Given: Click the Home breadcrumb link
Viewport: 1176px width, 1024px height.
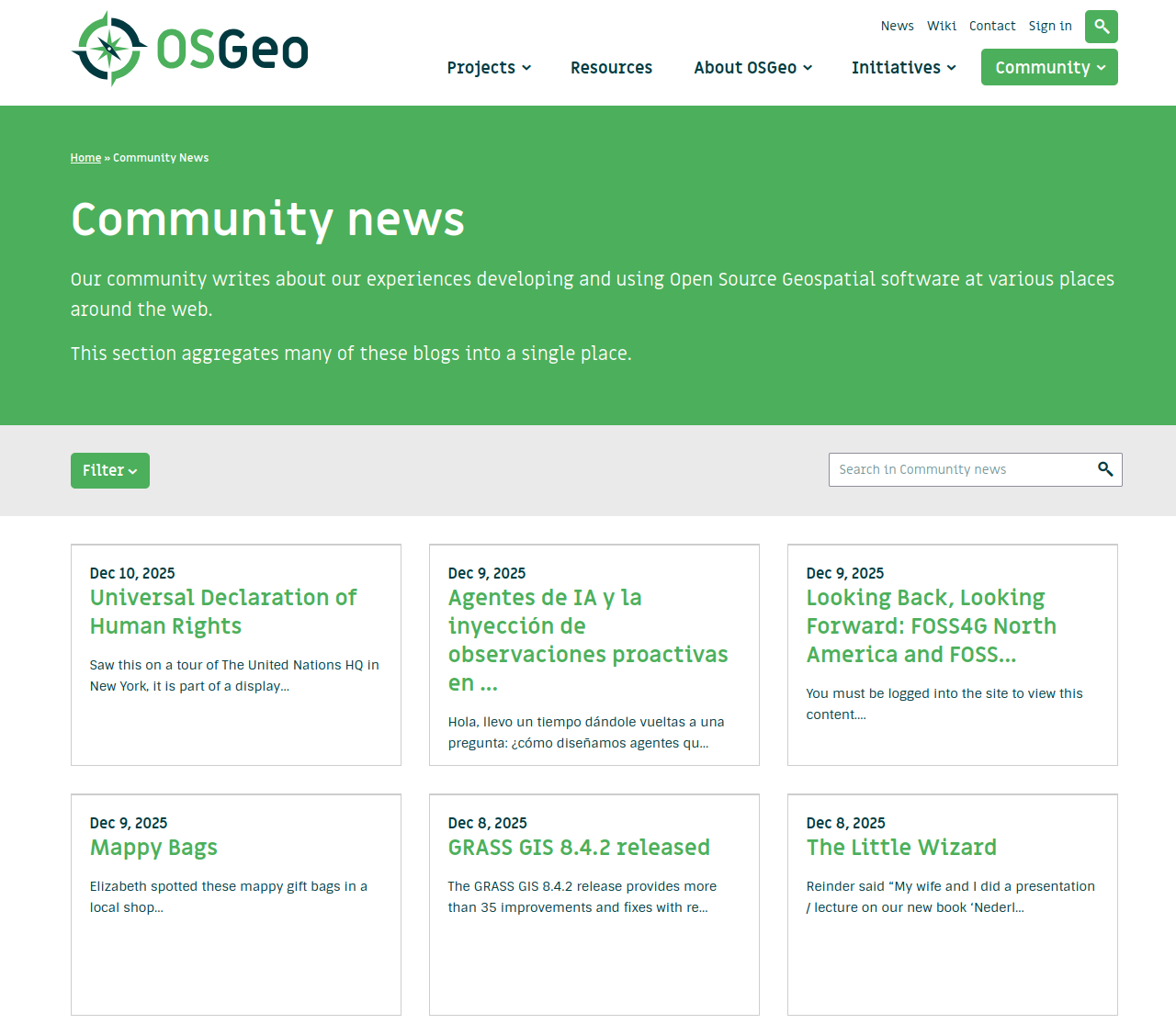Looking at the screenshot, I should pos(85,158).
